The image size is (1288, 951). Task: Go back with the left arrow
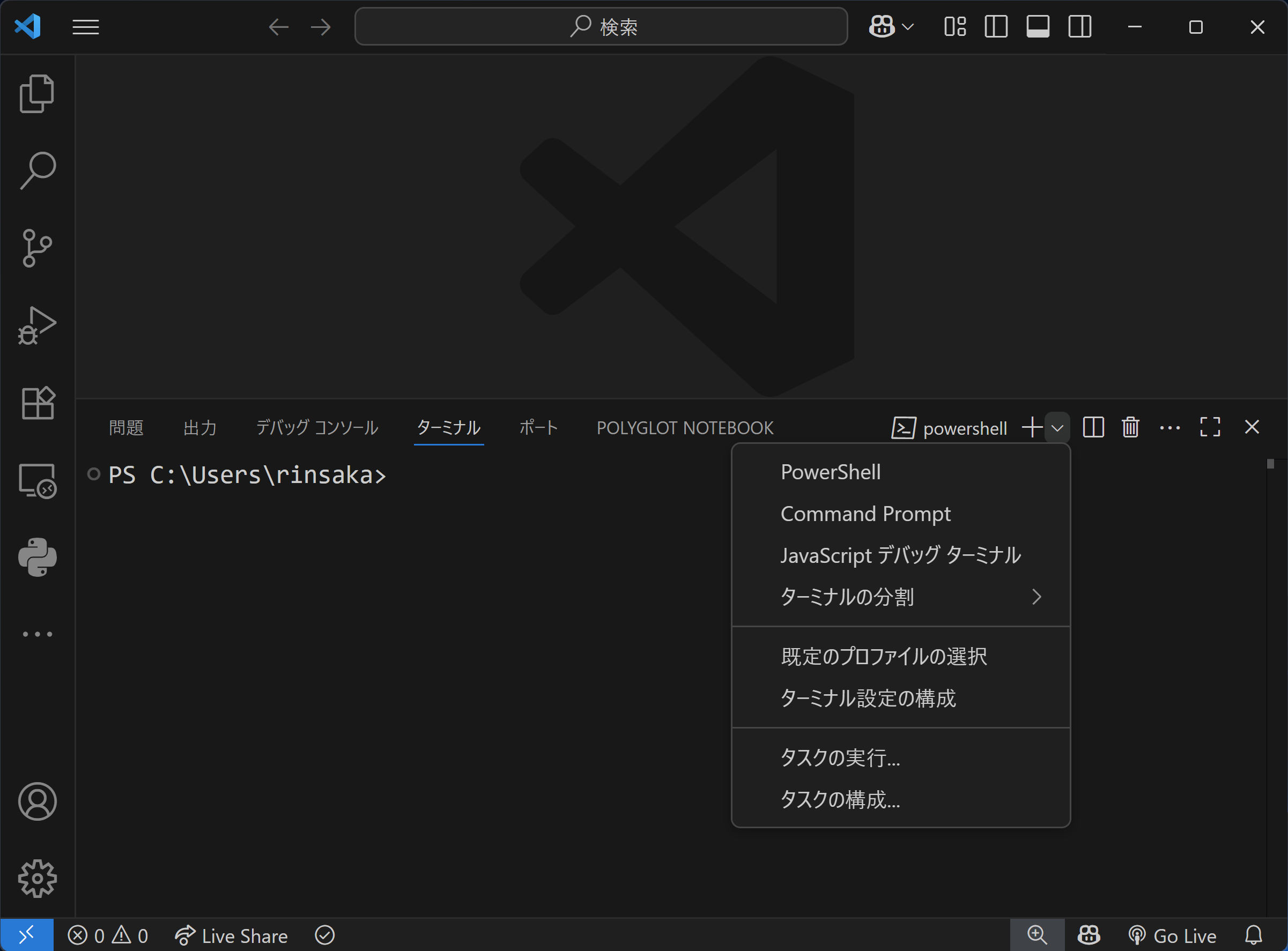coord(279,27)
